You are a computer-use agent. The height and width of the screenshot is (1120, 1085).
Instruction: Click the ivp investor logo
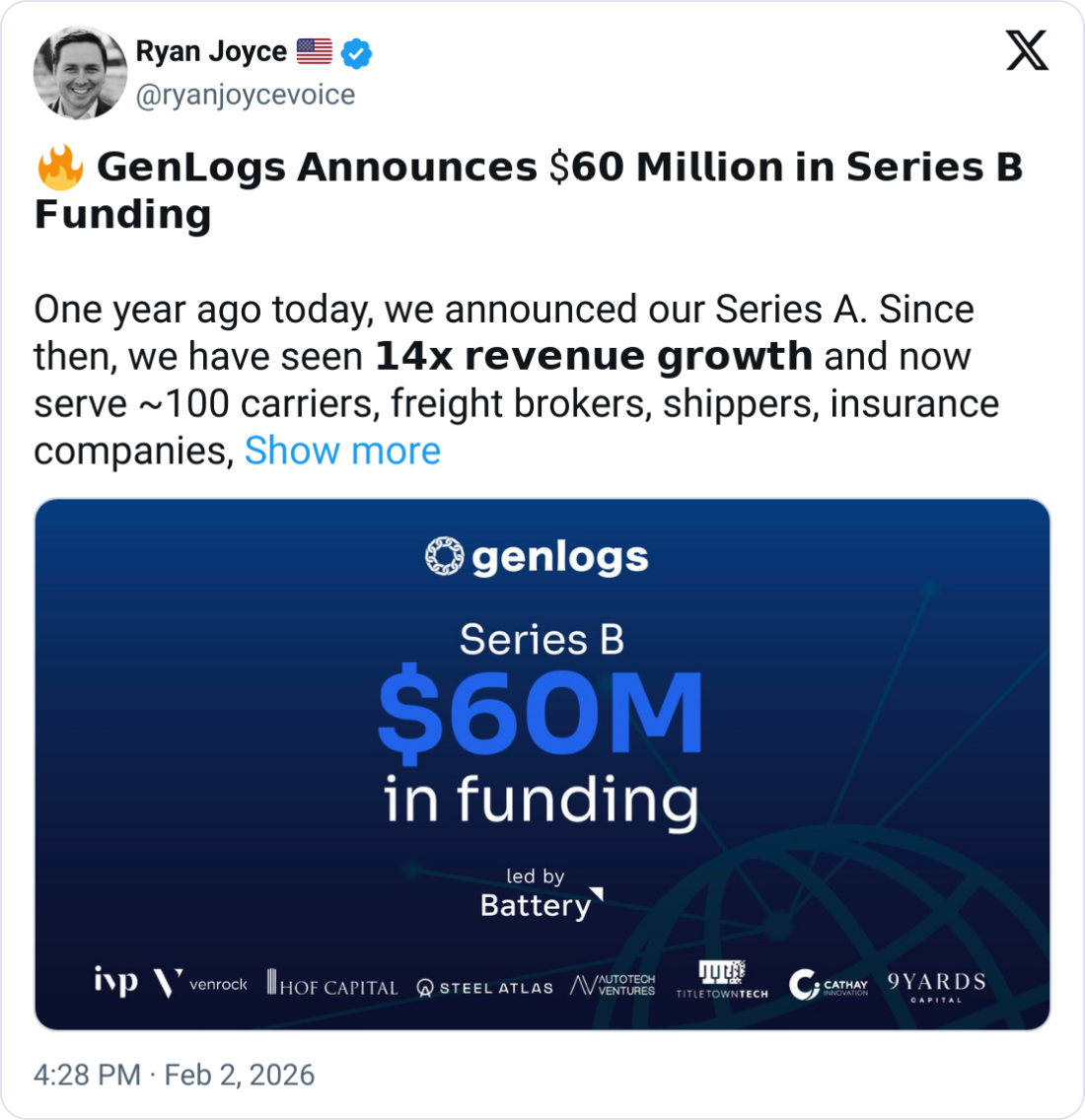[115, 982]
